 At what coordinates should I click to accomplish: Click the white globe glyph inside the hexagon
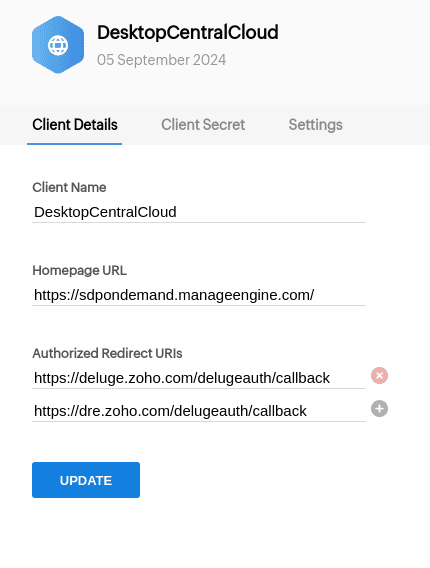tap(58, 45)
